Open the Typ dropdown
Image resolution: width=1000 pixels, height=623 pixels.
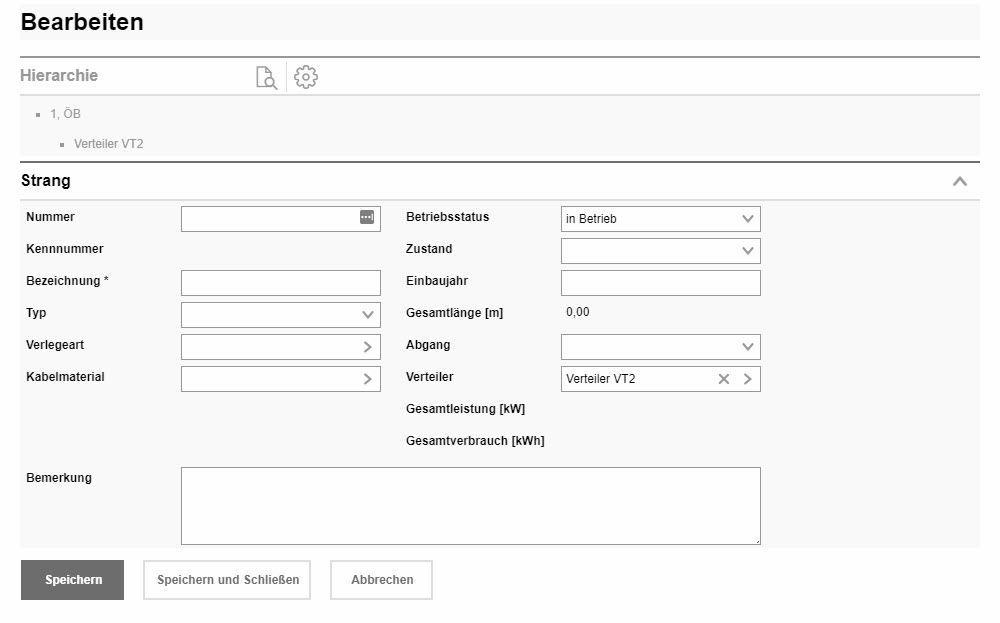click(367, 315)
